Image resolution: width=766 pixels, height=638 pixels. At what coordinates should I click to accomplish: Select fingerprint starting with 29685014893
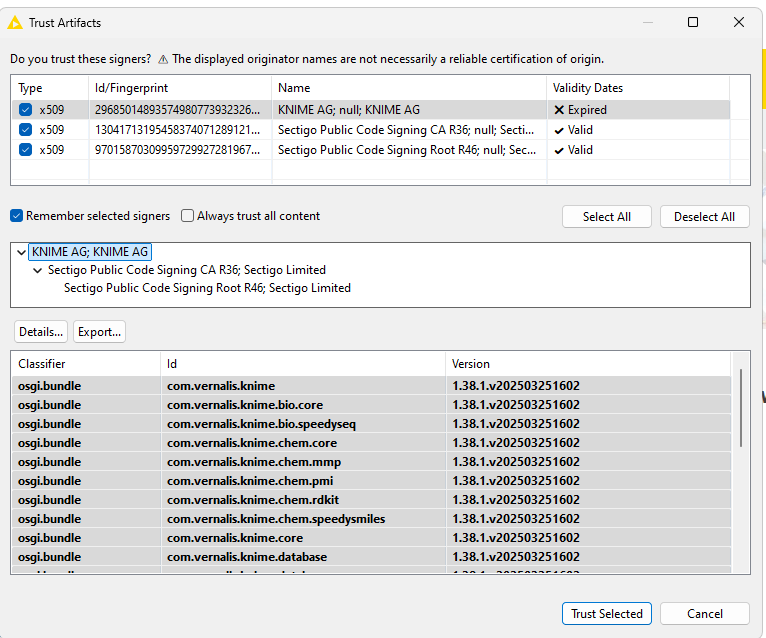point(180,110)
